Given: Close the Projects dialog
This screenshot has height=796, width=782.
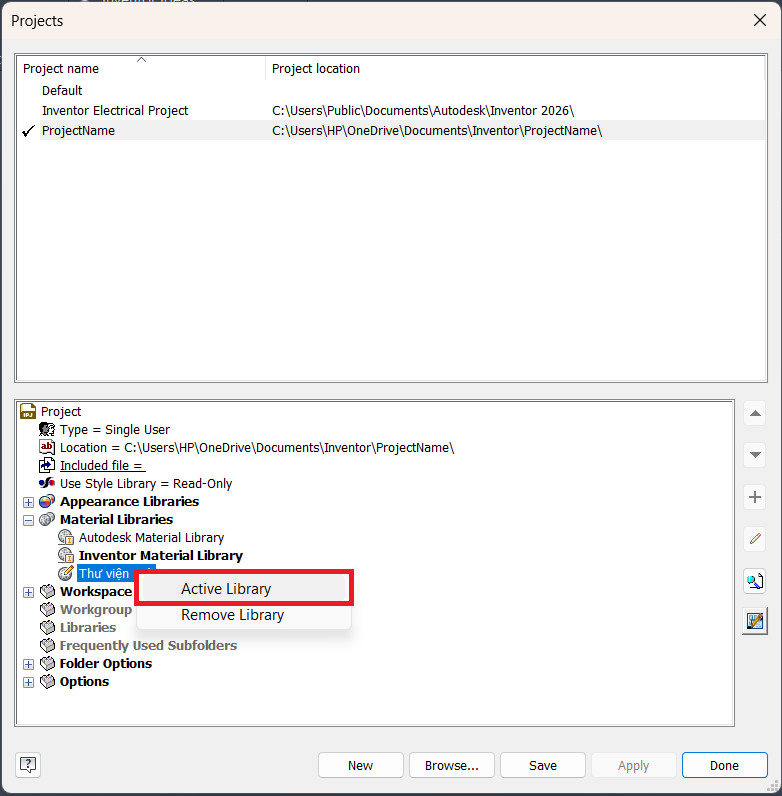Looking at the screenshot, I should (x=760, y=20).
